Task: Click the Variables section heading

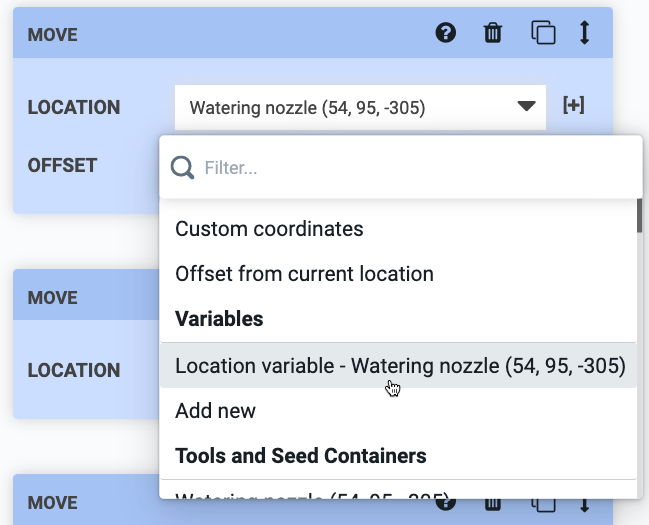Action: pos(219,319)
